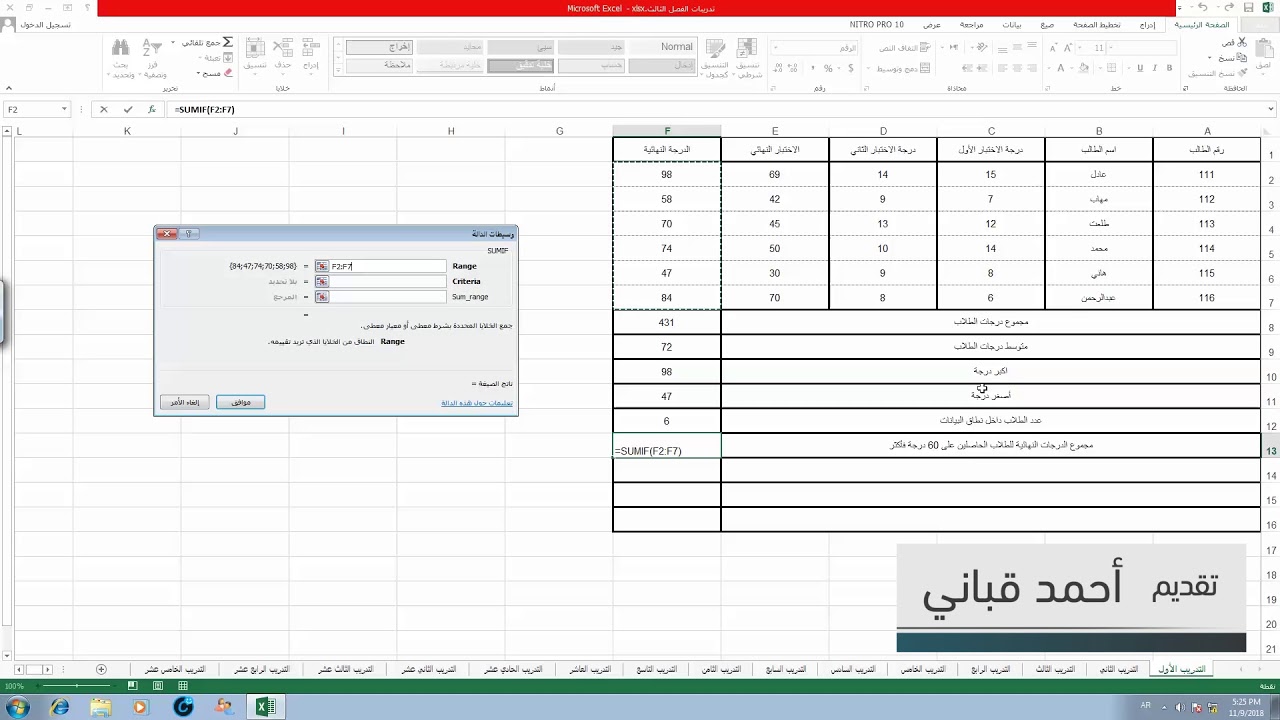Click Sort and Filter (فرز وتصفية) icon

[x=152, y=47]
